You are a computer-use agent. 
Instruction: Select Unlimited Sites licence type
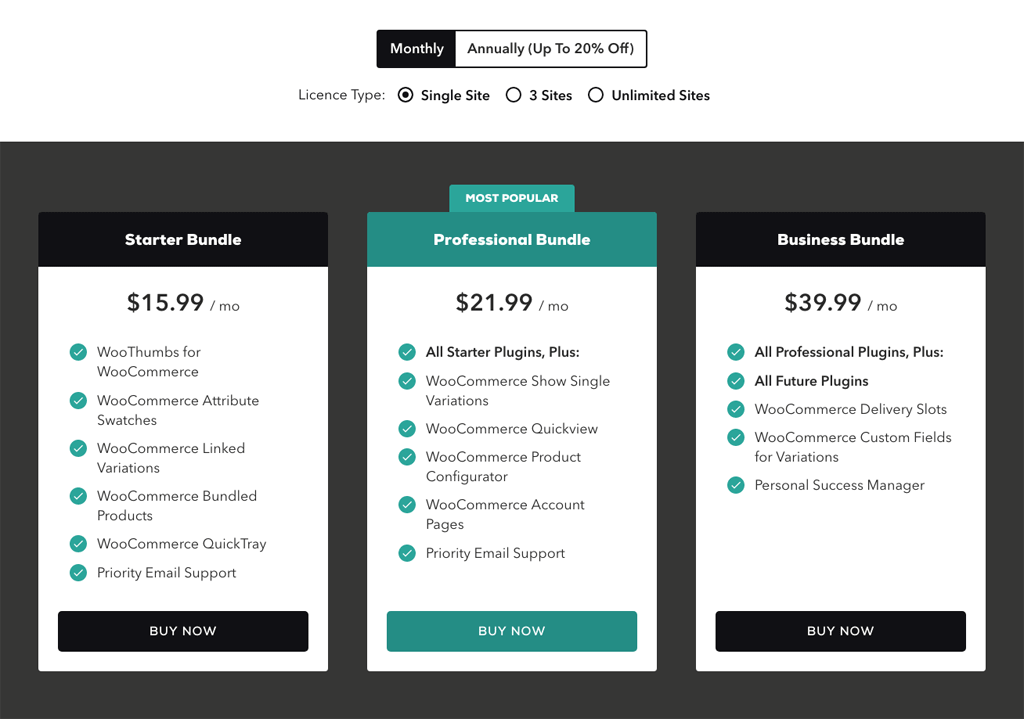click(x=596, y=96)
